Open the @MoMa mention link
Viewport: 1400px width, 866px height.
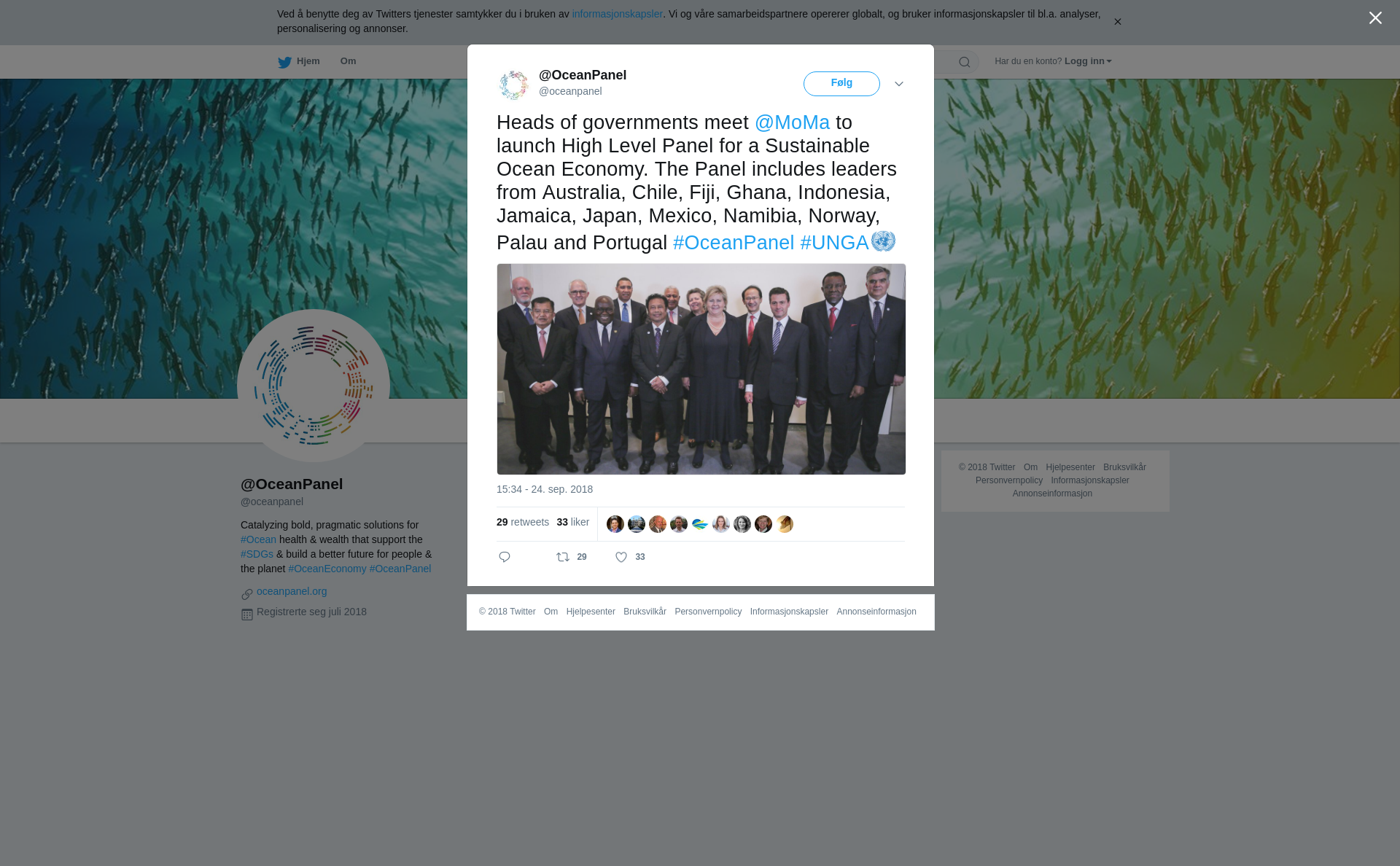click(792, 122)
